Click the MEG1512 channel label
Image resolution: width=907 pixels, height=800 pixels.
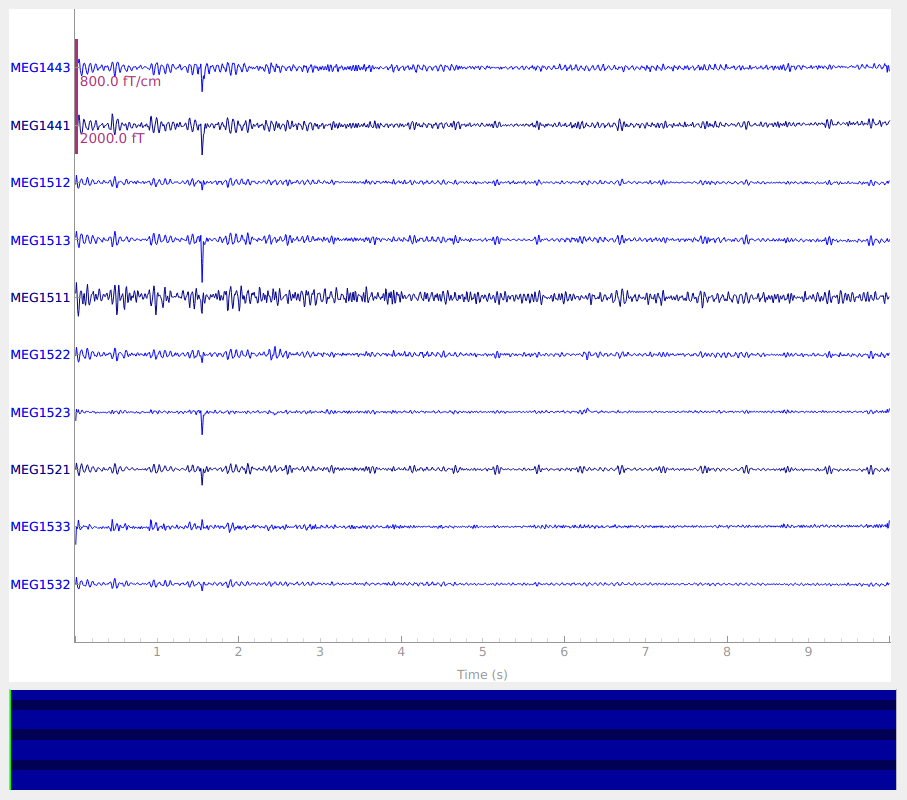[40, 183]
